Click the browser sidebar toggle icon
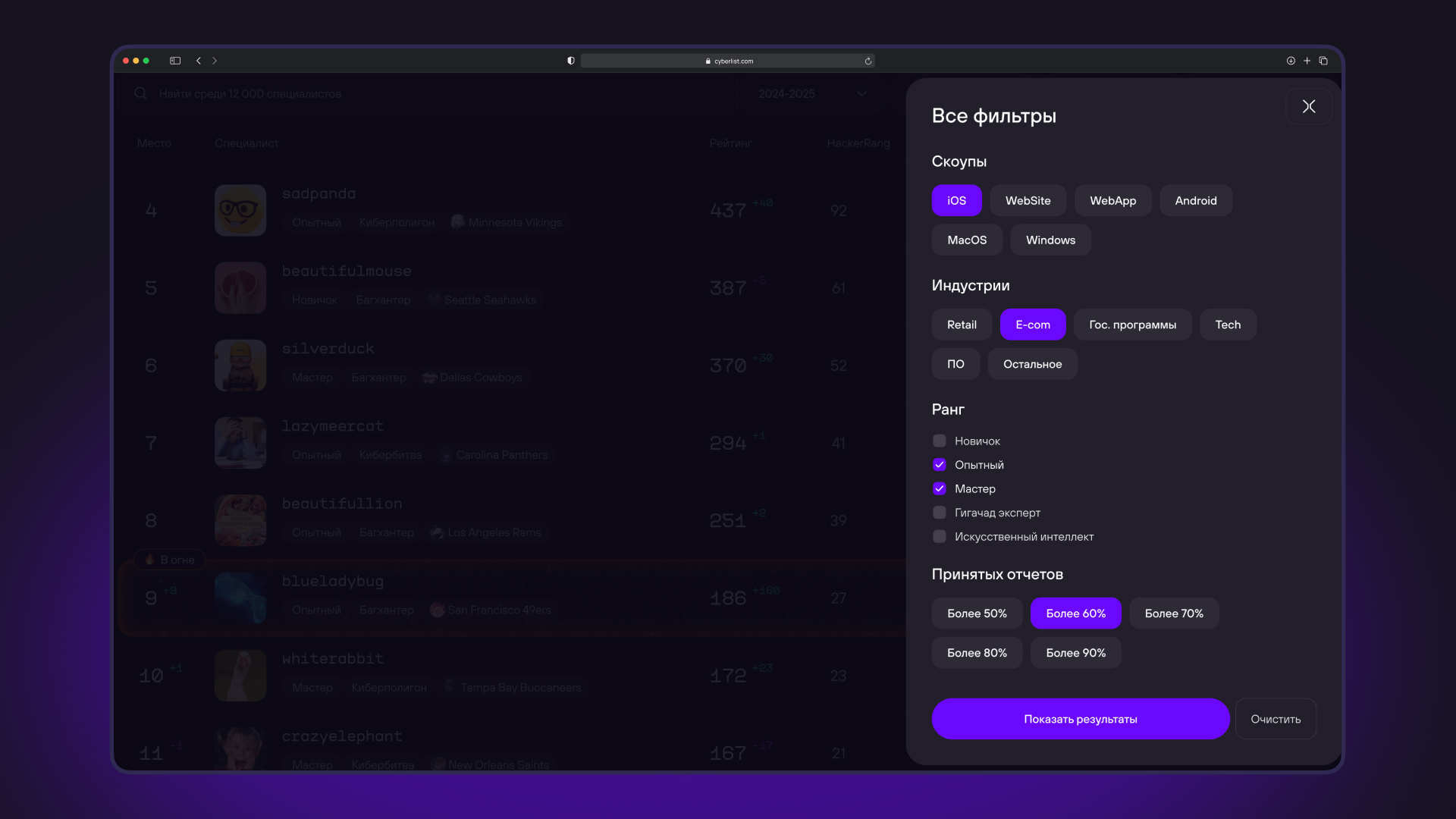1456x819 pixels. coord(175,61)
